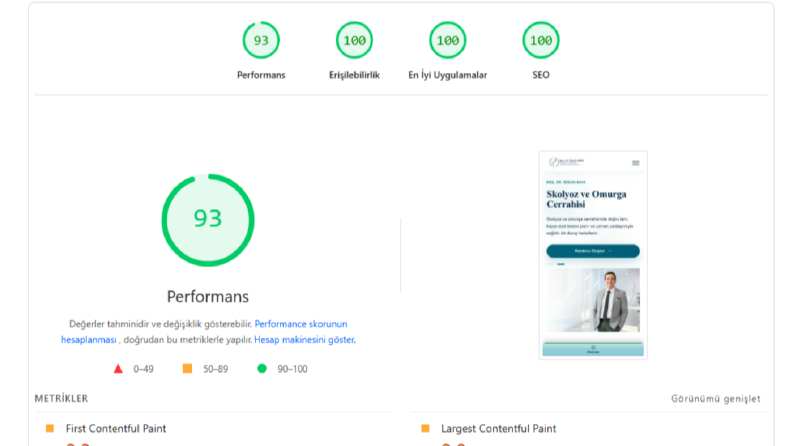Click the site logo in preview header

[x=566, y=162]
